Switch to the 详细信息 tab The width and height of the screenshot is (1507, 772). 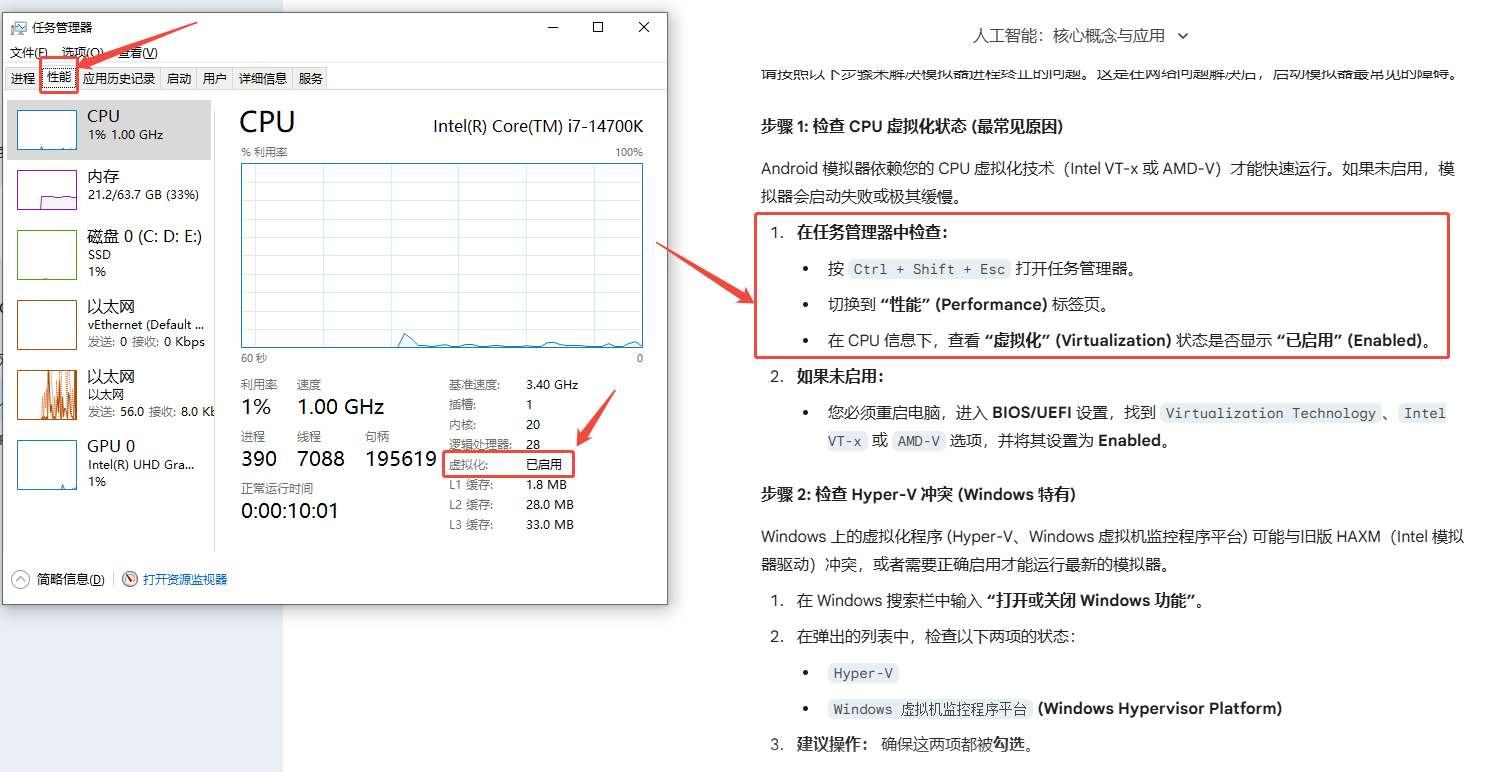(x=263, y=78)
